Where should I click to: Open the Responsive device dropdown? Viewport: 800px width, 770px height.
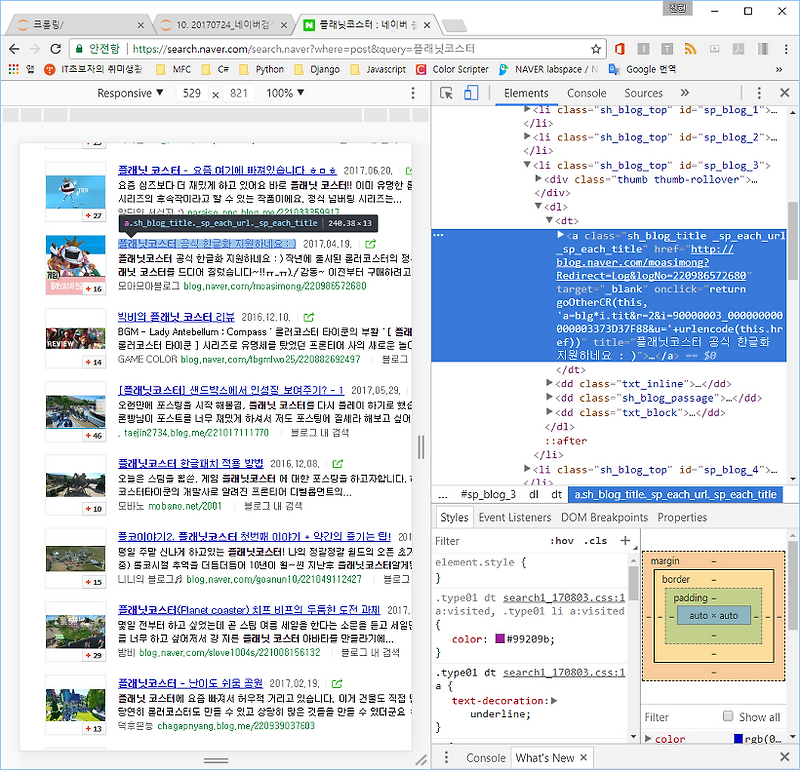pyautogui.click(x=130, y=93)
